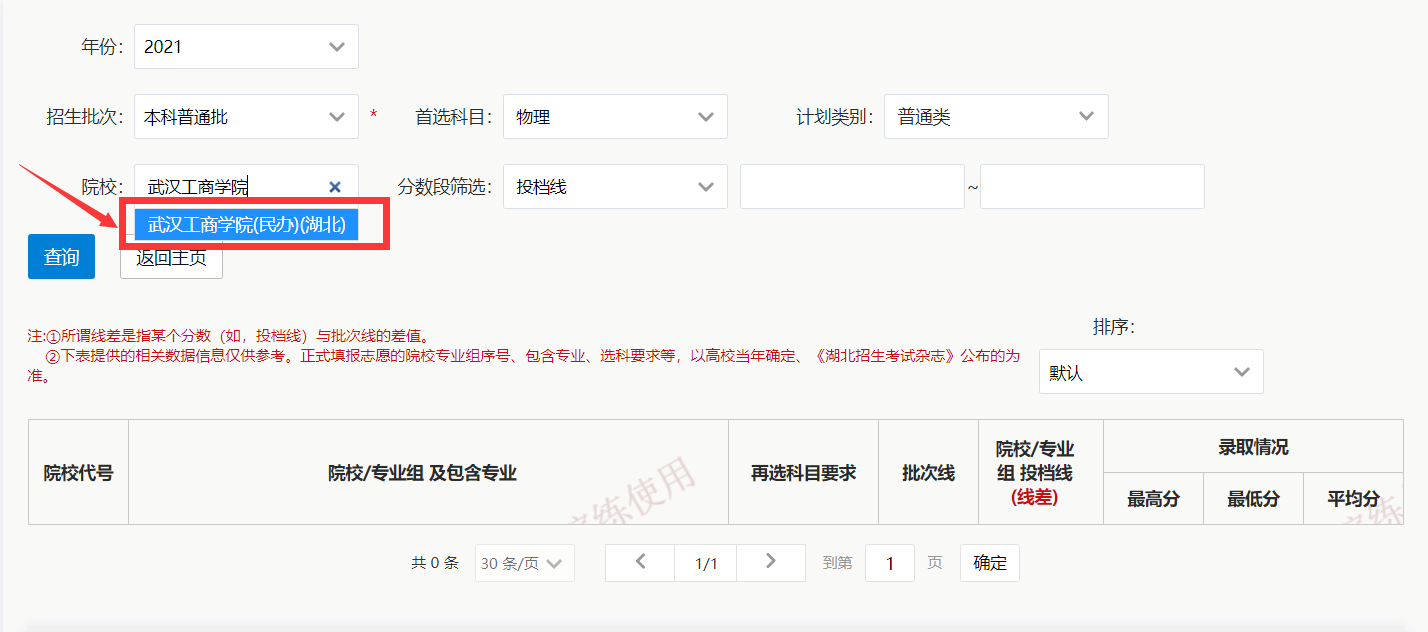This screenshot has height=632, width=1428.
Task: Open the 年份 dropdown arrow
Action: point(335,46)
